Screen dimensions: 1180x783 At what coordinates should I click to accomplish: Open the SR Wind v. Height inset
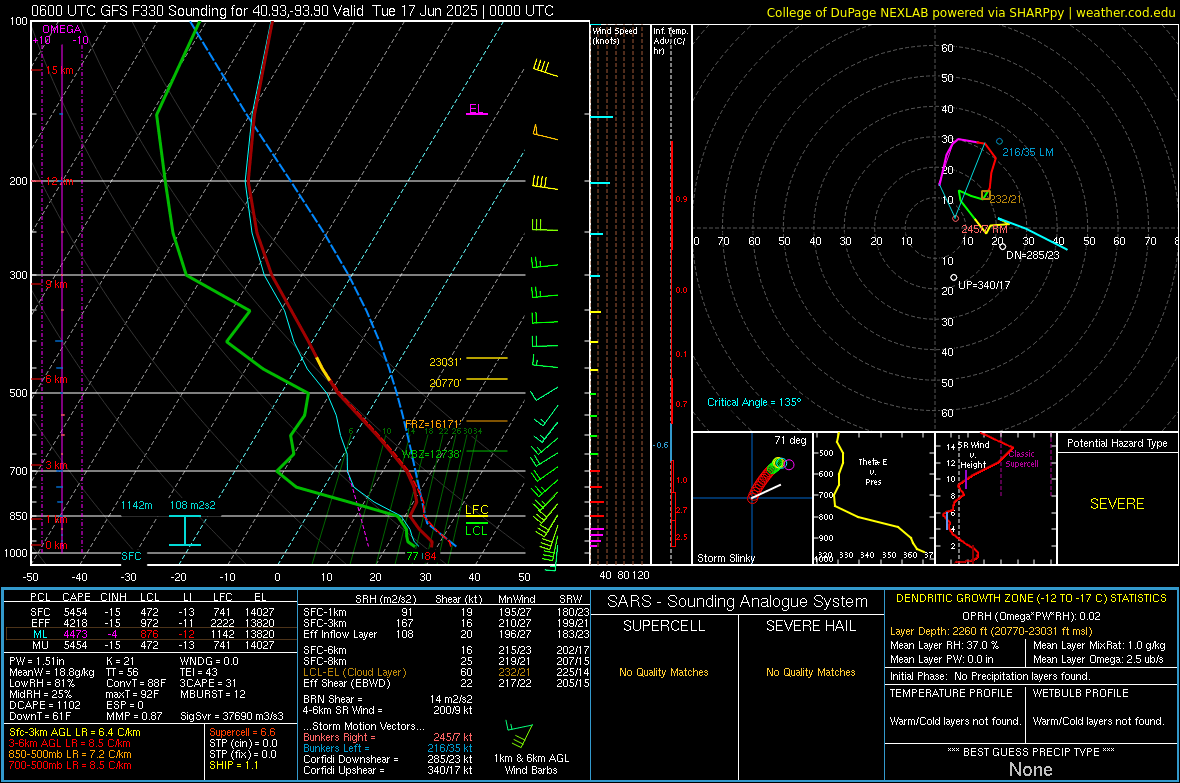996,498
